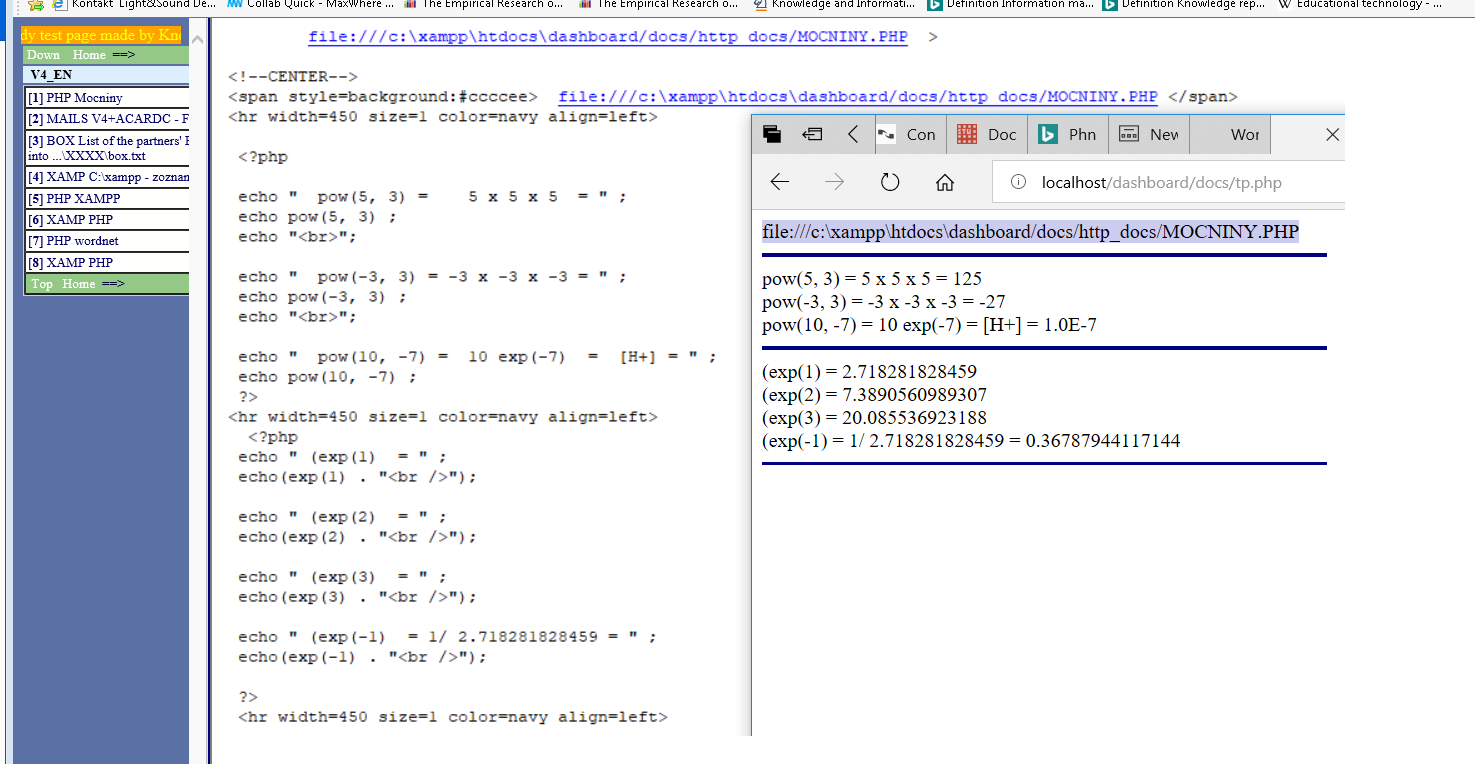Click the Edge forward navigation arrow
The height and width of the screenshot is (764, 1475).
coord(834,182)
